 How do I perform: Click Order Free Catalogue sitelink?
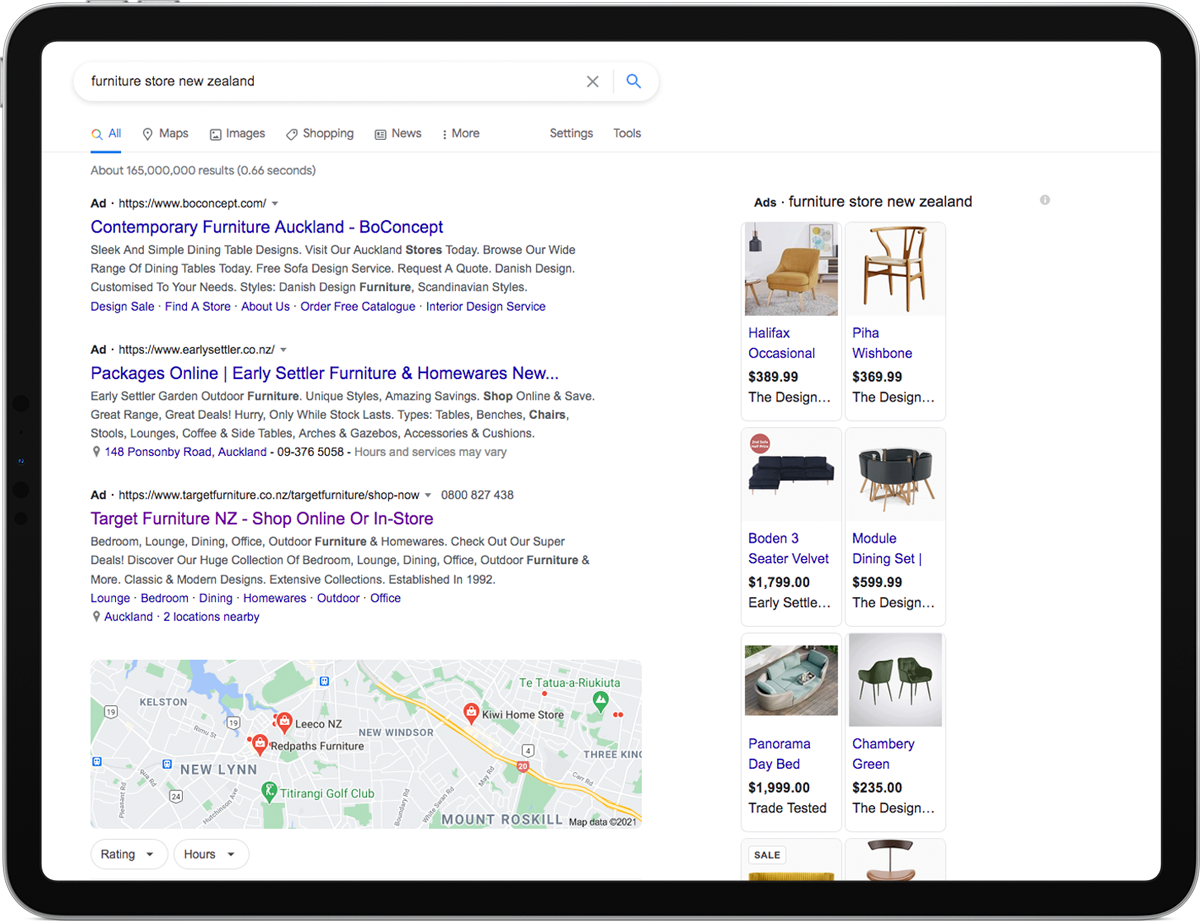pyautogui.click(x=358, y=307)
